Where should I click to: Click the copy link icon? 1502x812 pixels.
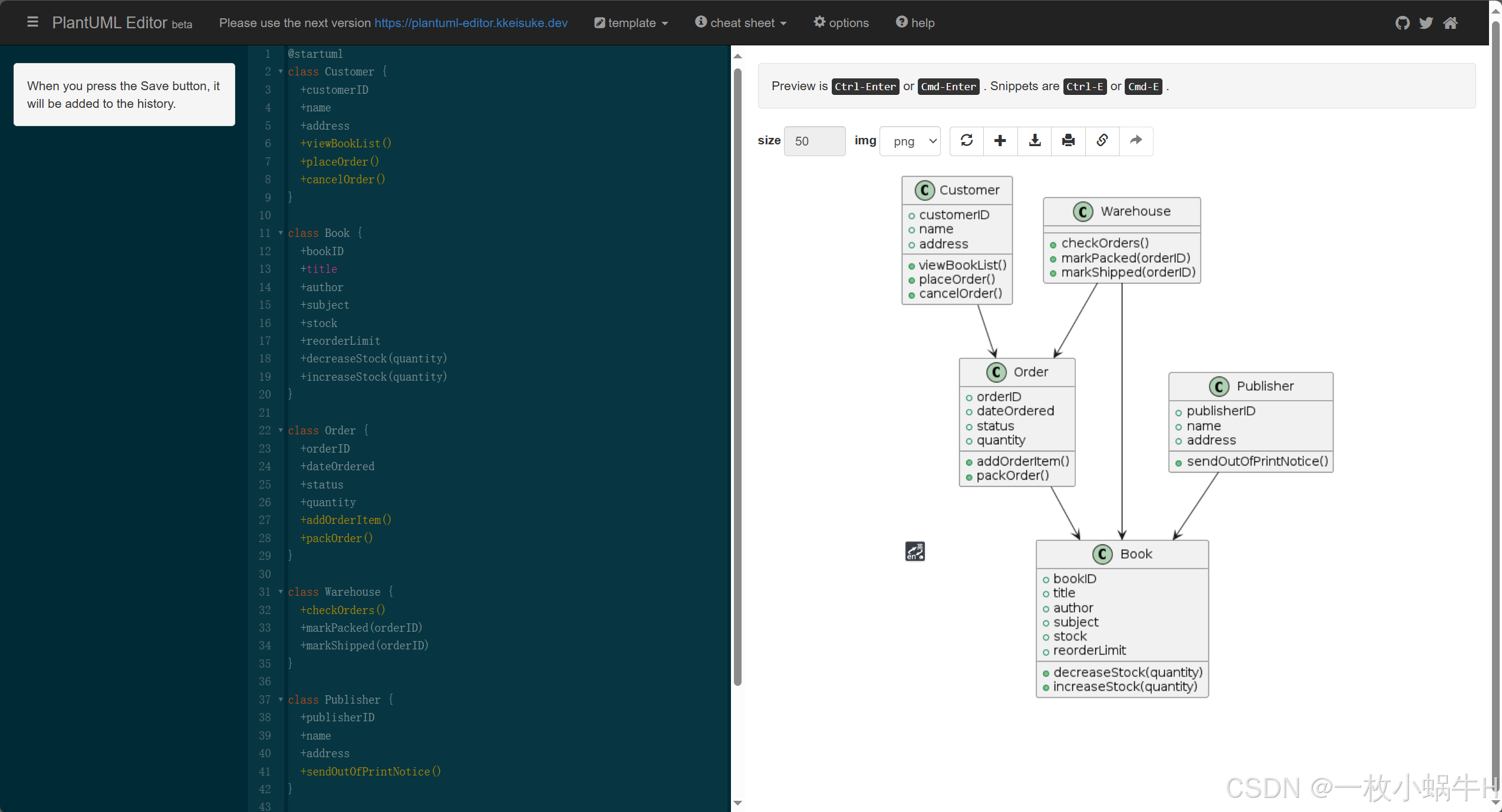point(1102,141)
